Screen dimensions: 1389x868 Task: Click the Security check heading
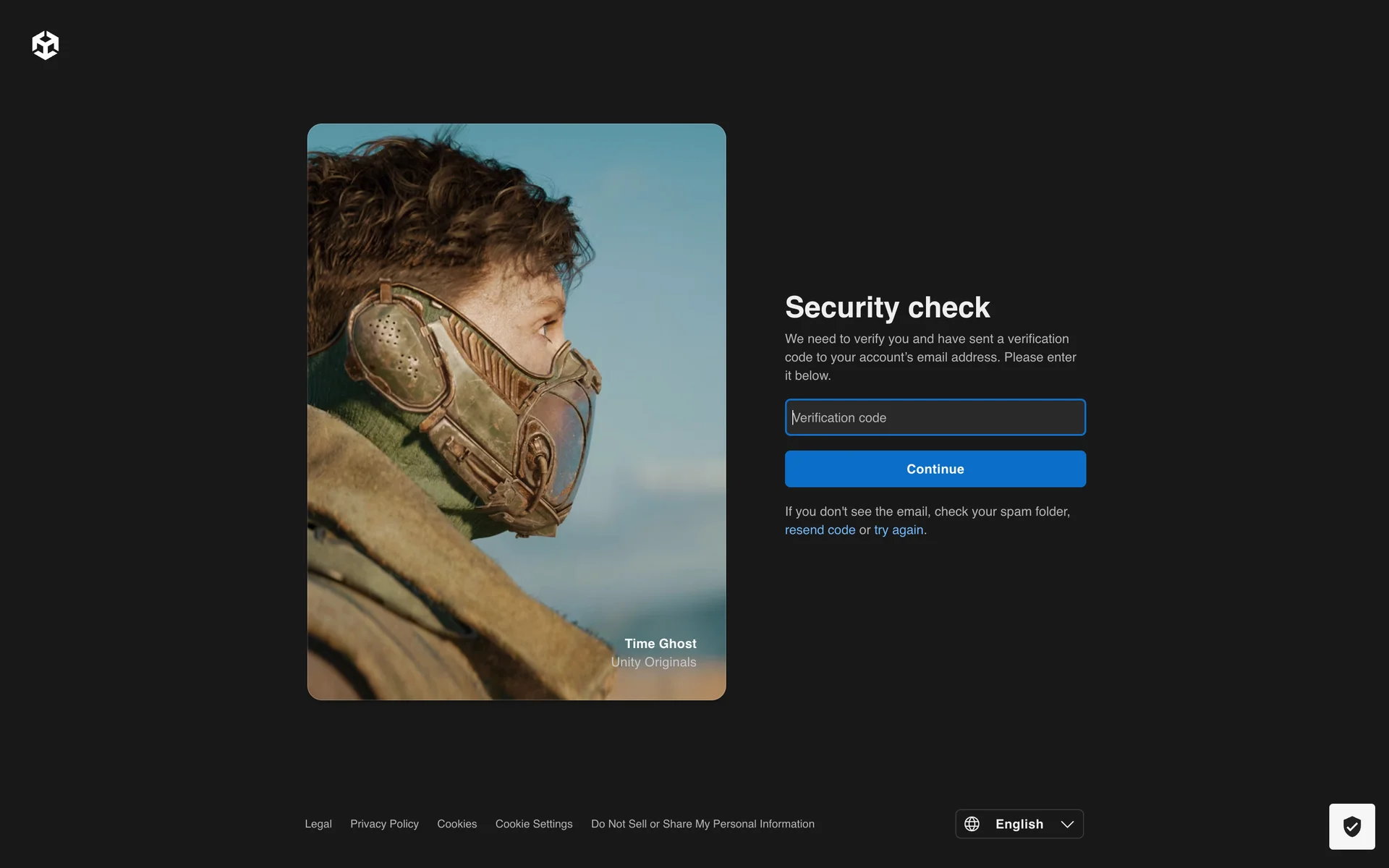[x=887, y=307]
